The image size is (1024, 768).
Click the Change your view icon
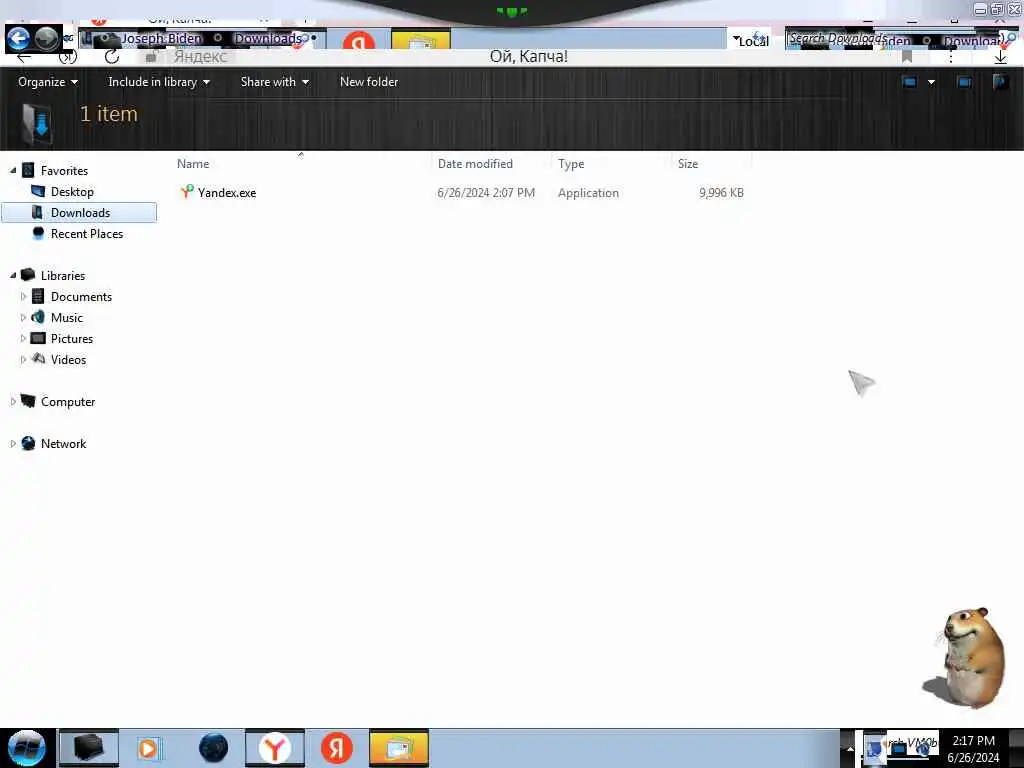(910, 82)
